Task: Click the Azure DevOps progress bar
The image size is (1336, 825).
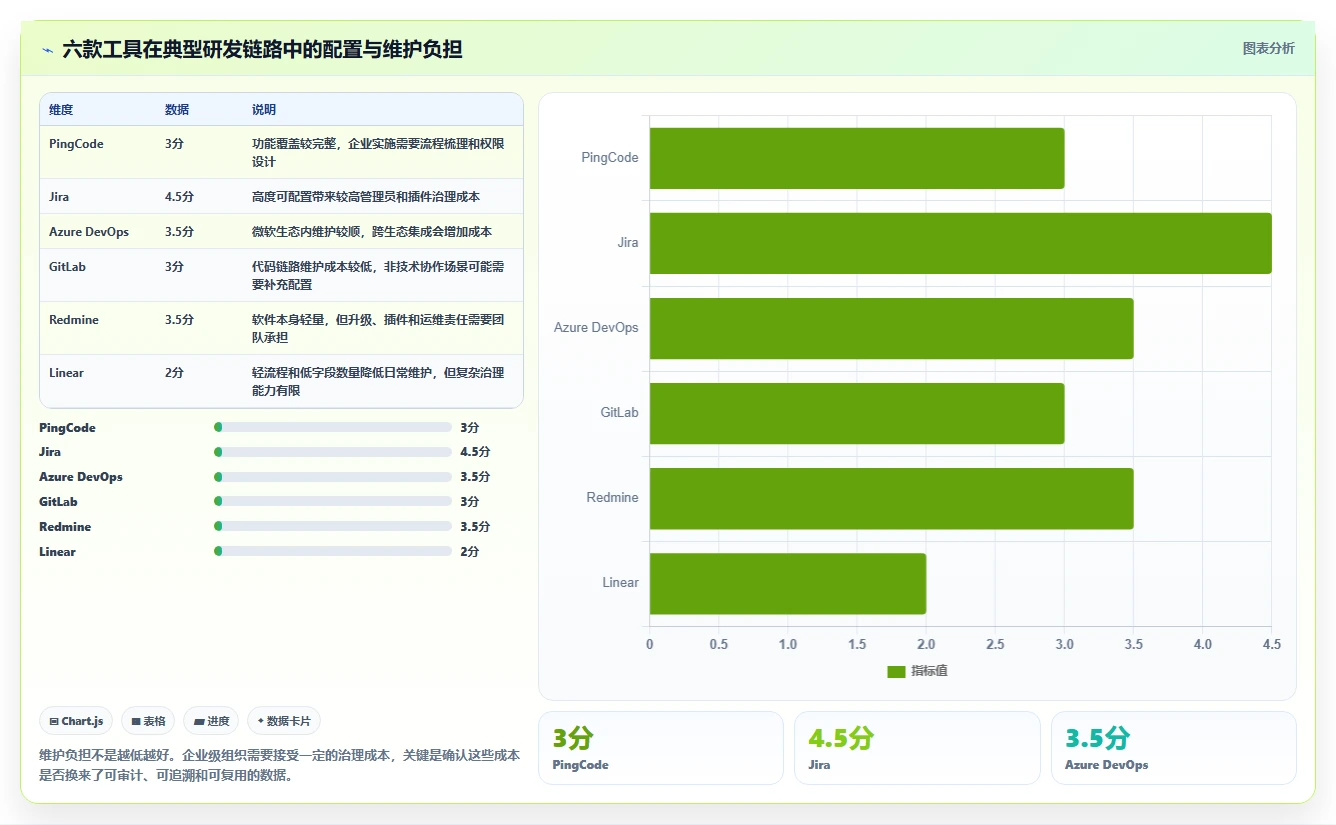Action: coord(333,477)
